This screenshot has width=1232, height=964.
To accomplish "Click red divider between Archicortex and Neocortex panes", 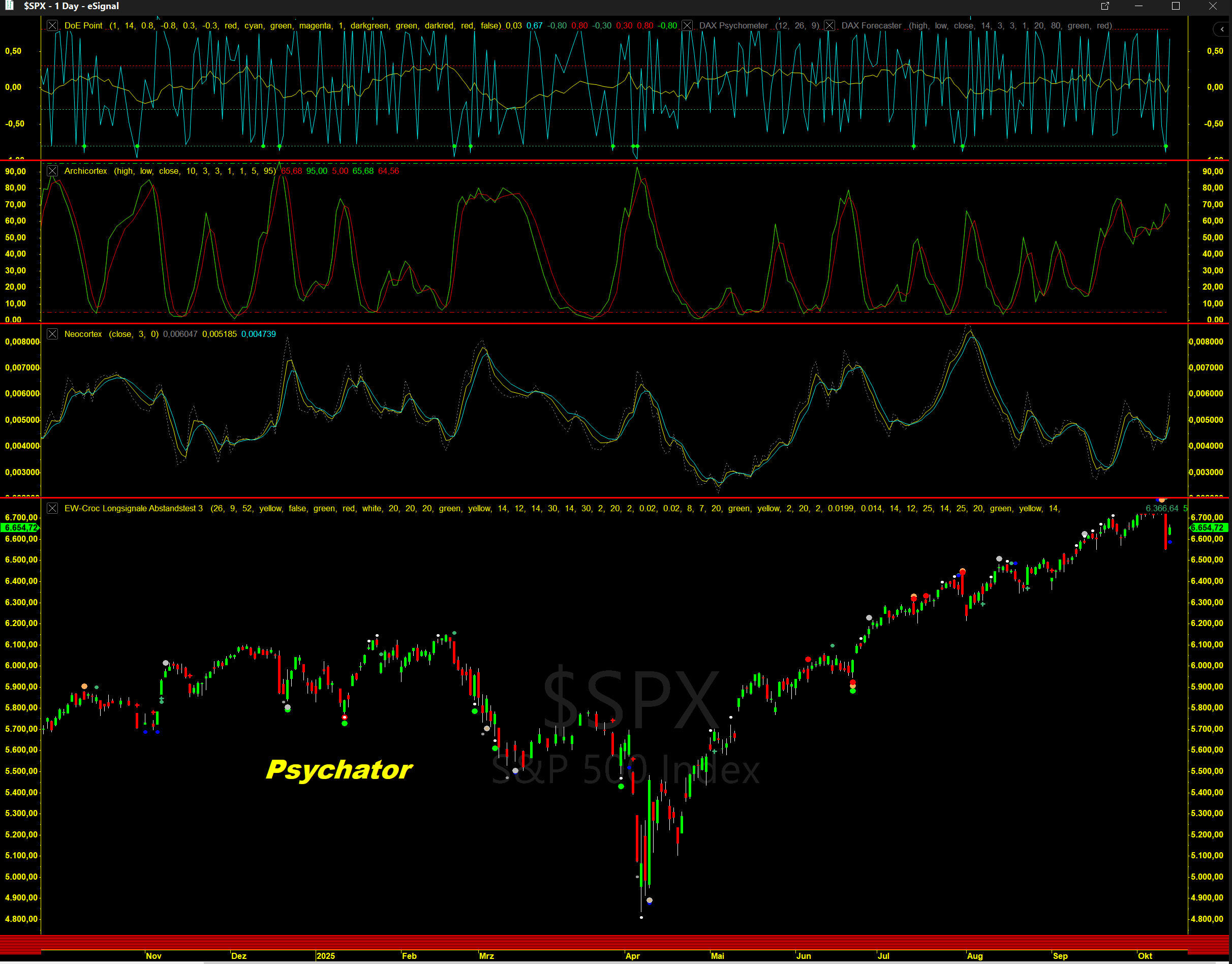I will 564,323.
